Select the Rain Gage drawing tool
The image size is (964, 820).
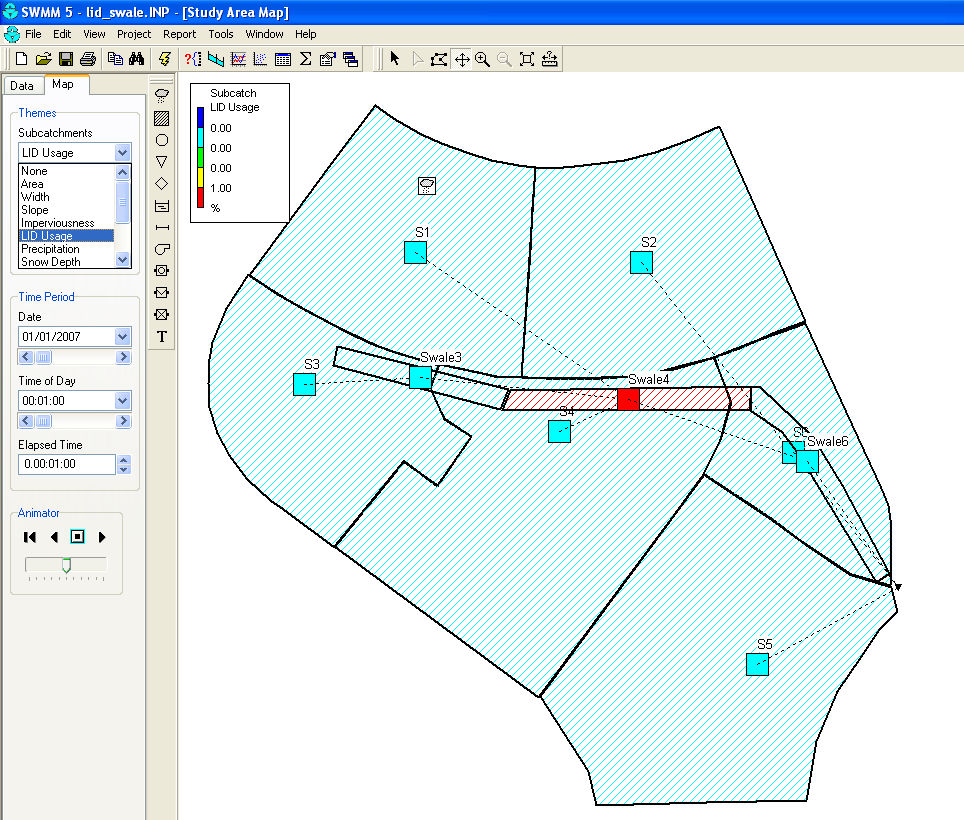tap(161, 95)
